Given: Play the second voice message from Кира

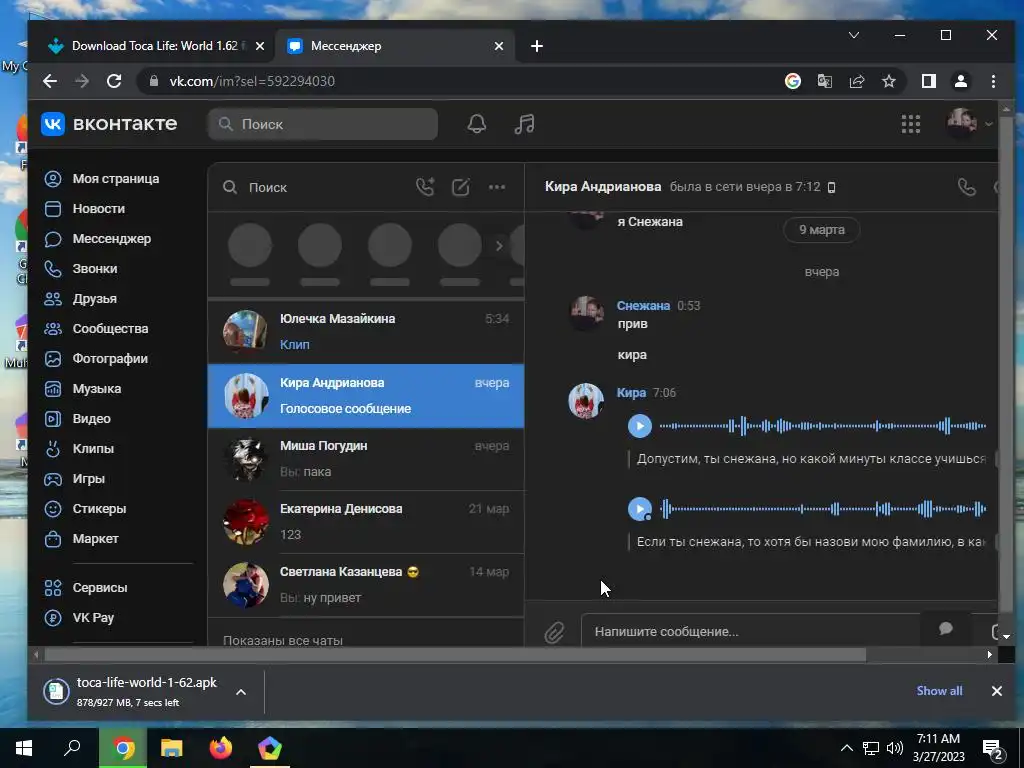Looking at the screenshot, I should click(640, 509).
